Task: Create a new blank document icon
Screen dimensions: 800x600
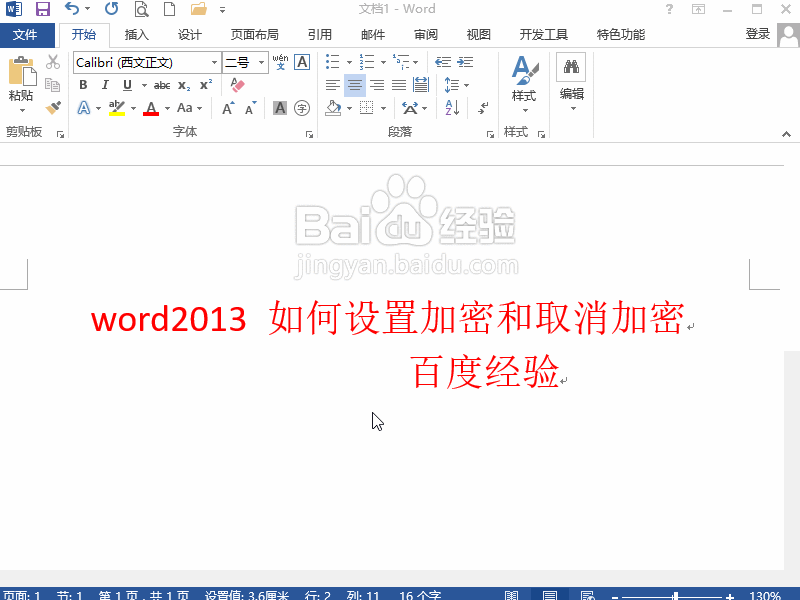Action: click(169, 9)
